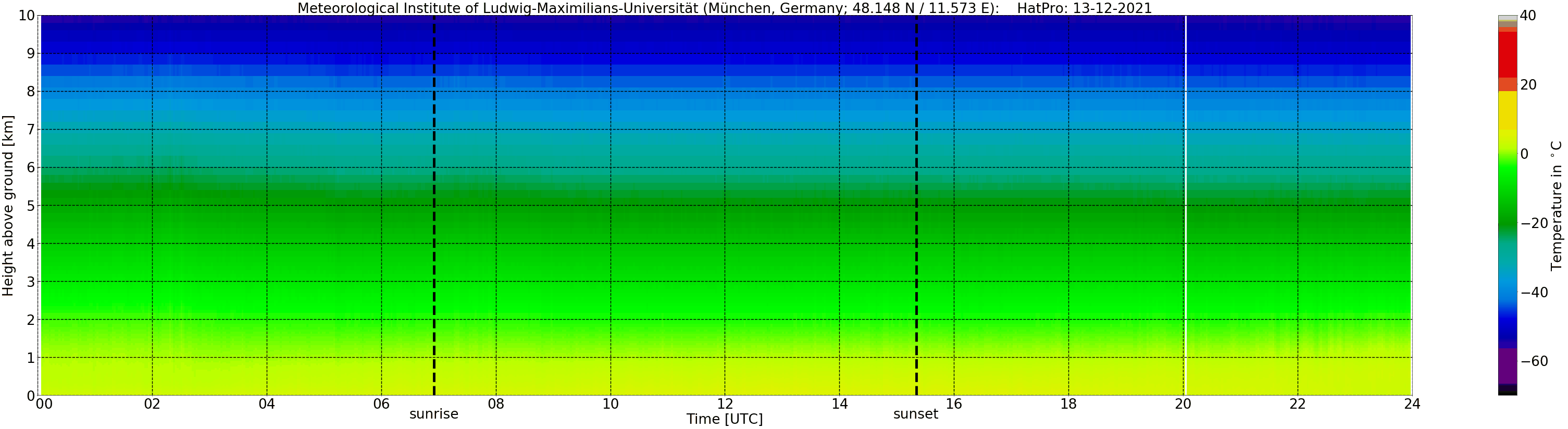
Task: Click x-axis tick label '12'
Action: point(725,404)
